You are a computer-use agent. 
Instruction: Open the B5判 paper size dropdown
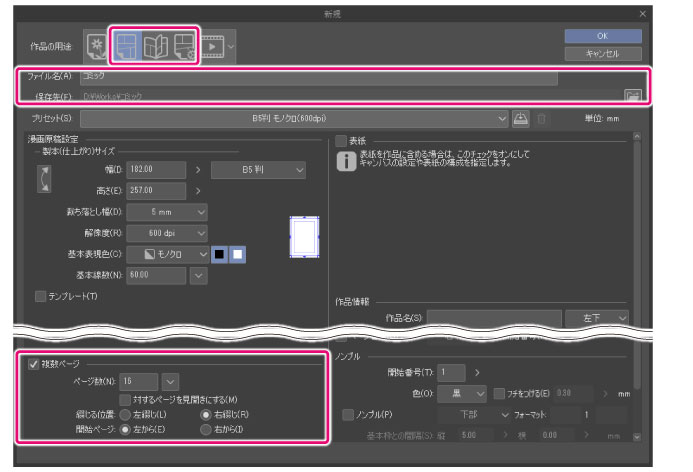click(258, 170)
